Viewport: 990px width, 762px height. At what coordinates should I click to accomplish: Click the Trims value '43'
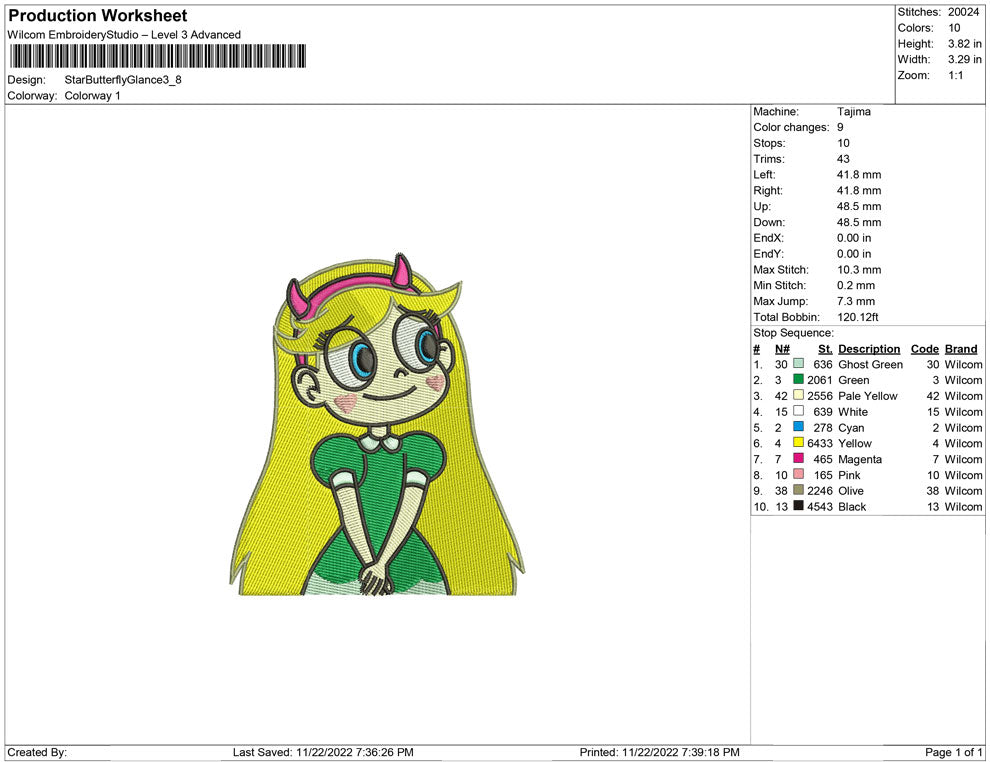tap(844, 159)
